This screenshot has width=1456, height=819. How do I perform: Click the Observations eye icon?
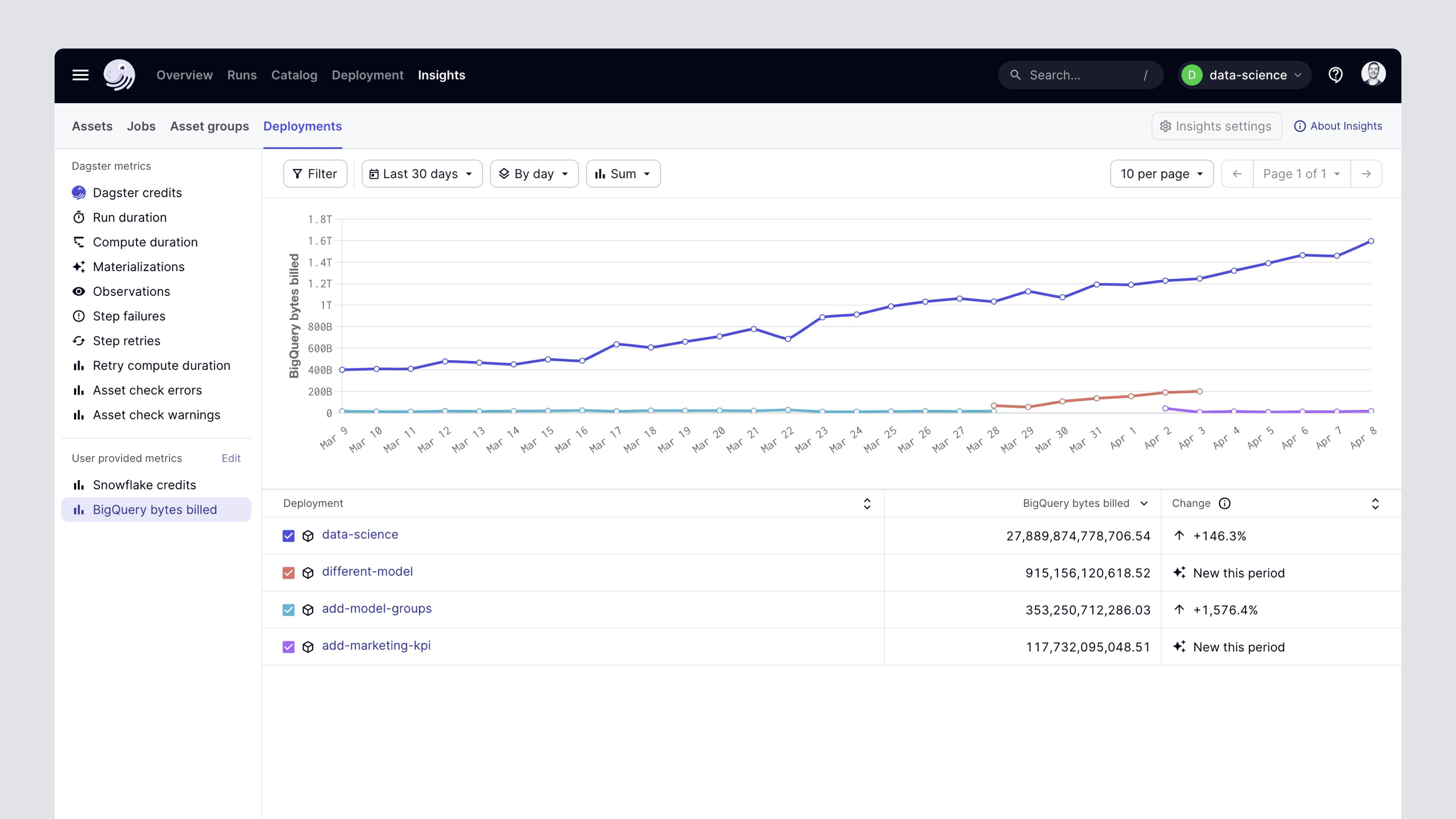(78, 292)
